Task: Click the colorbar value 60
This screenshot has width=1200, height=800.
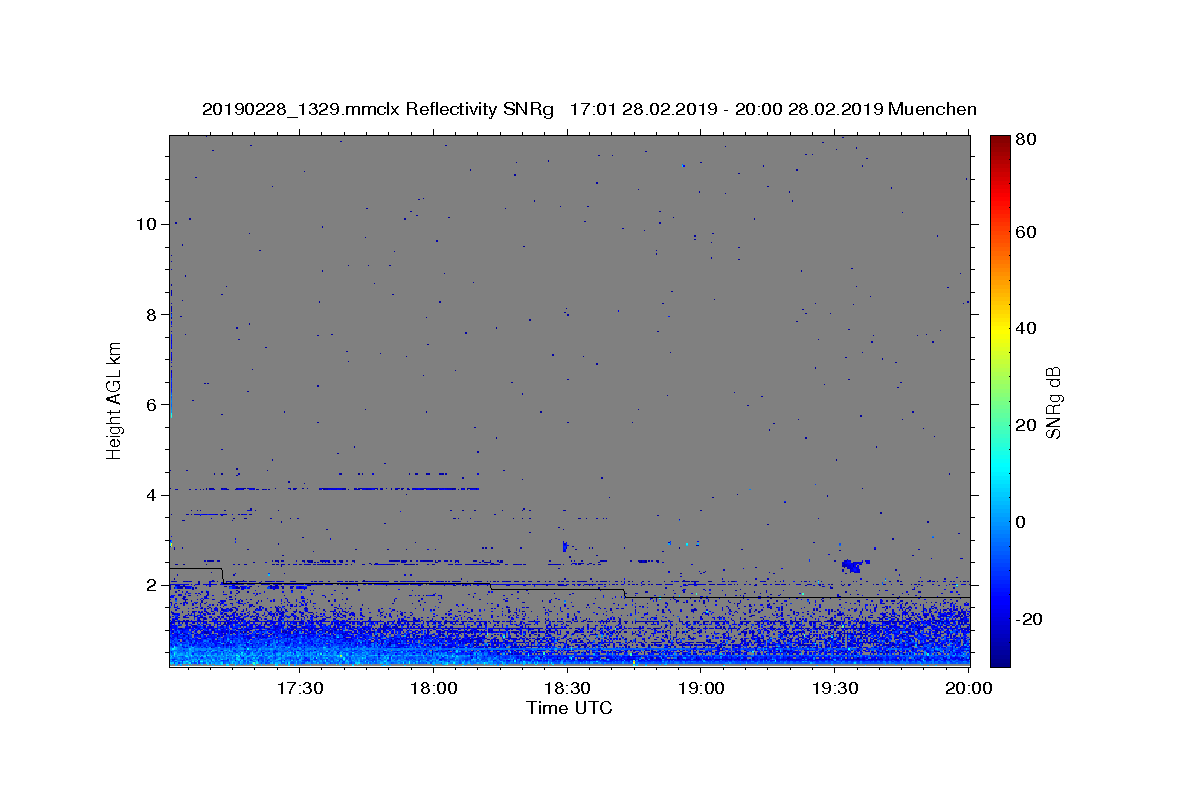Action: 1028,232
